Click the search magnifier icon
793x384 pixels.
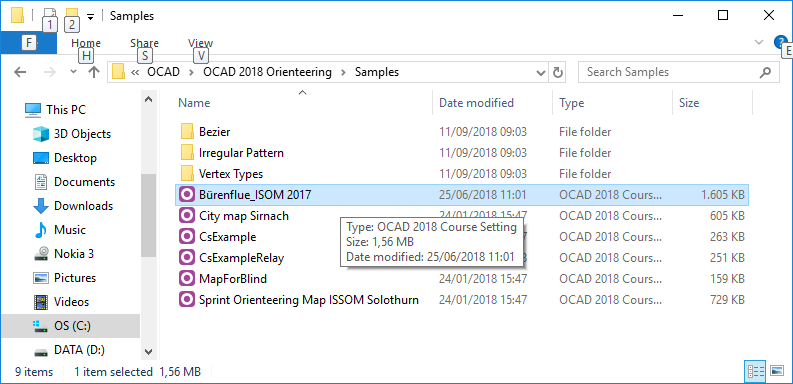(x=765, y=72)
